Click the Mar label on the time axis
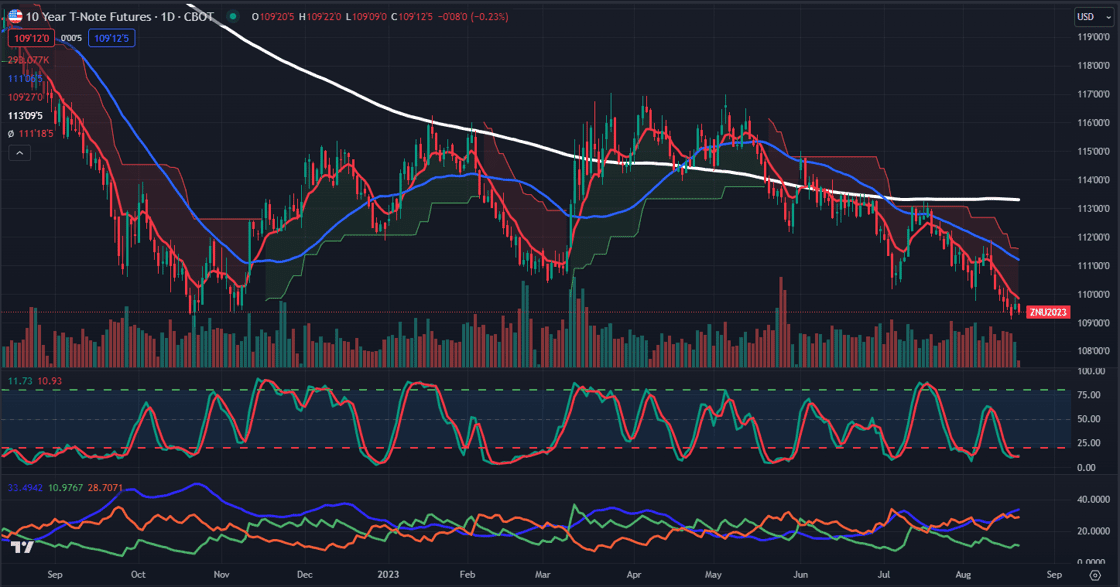Viewport: 1120px width, 587px height. (542, 574)
